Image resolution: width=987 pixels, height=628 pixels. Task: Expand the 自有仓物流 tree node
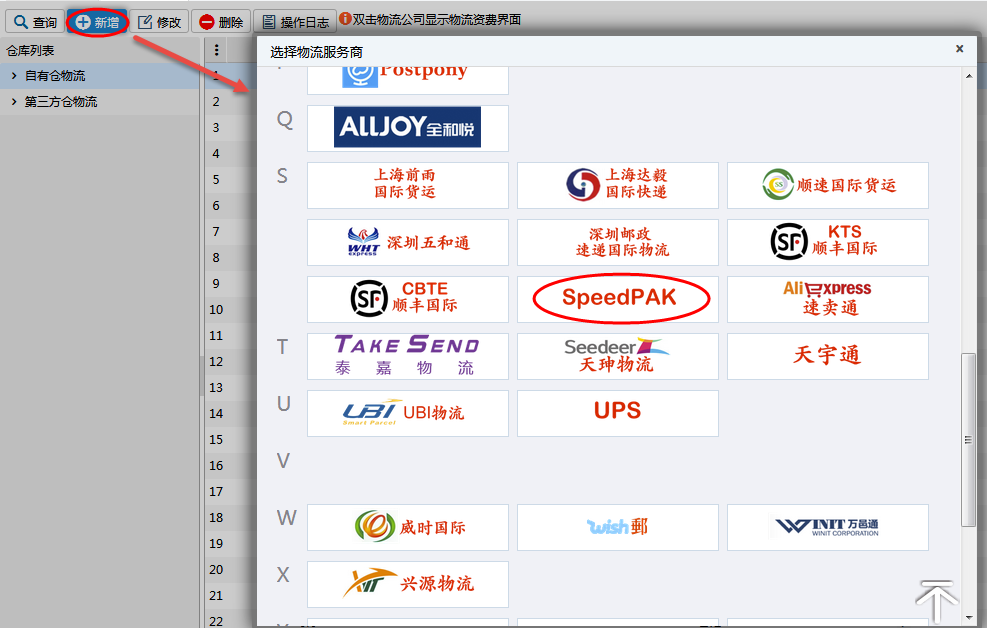tap(14, 76)
